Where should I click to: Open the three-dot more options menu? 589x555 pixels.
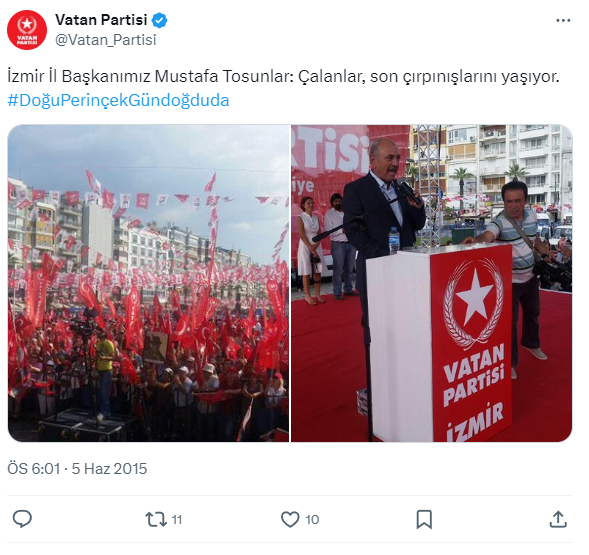[x=563, y=21]
